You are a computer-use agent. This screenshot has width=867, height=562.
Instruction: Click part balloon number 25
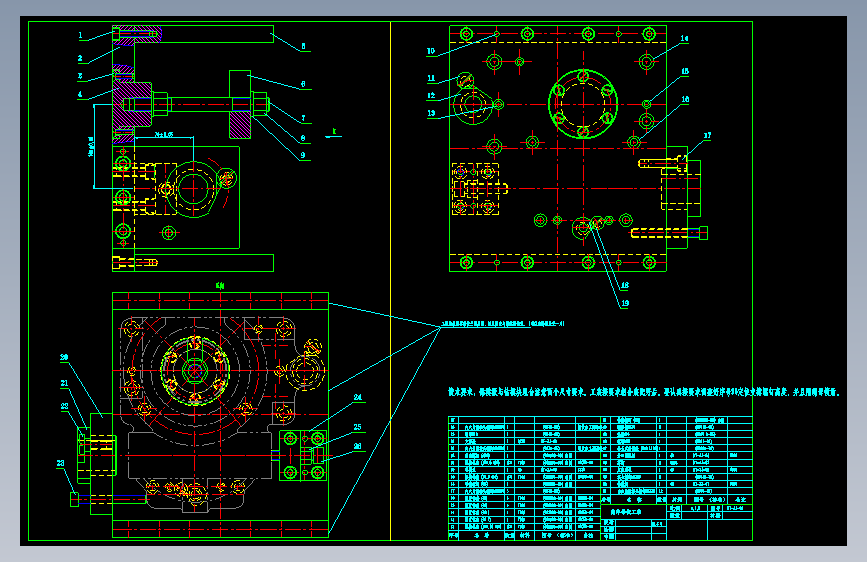tap(358, 427)
